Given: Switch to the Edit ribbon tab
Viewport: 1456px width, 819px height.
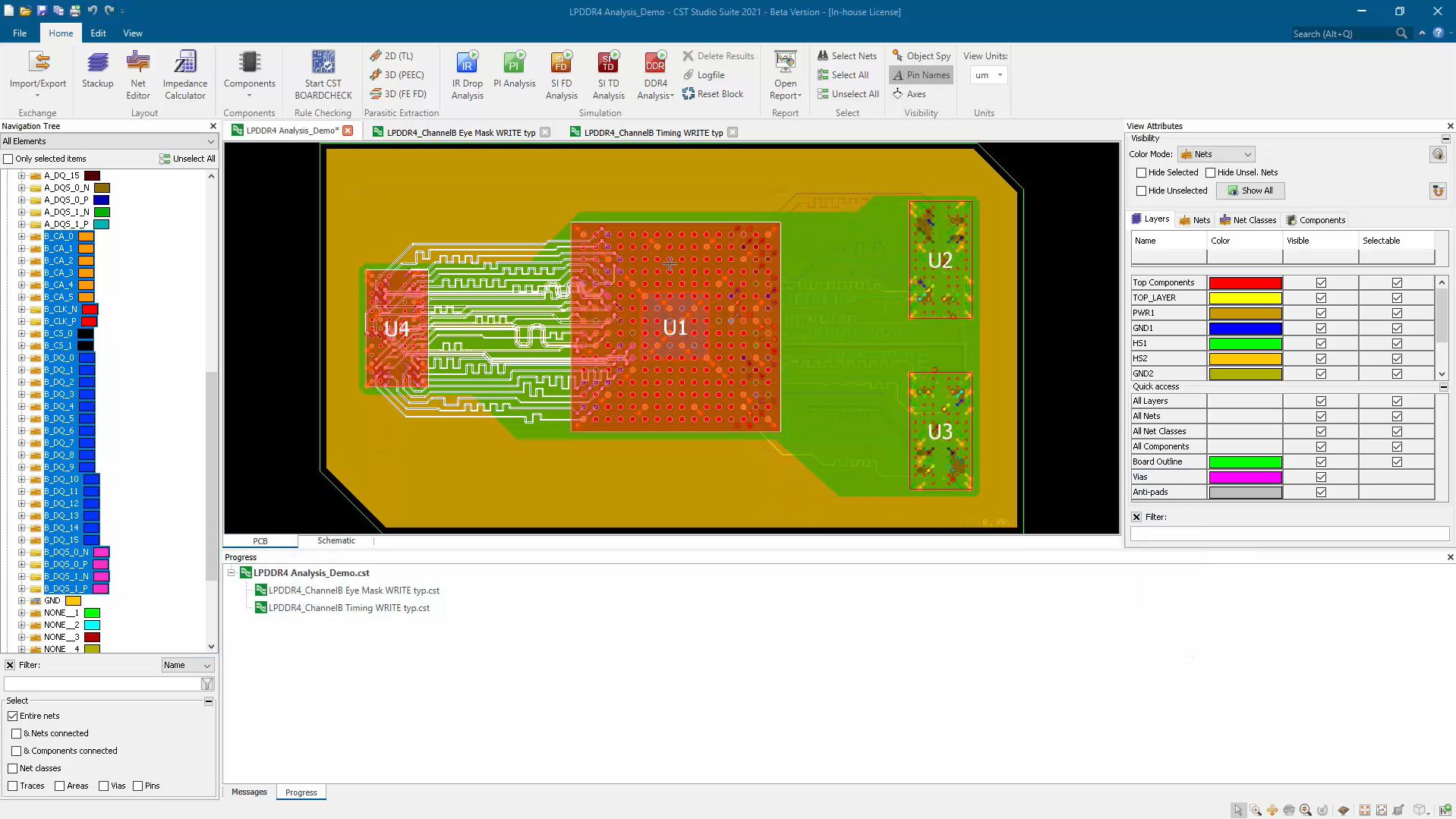Looking at the screenshot, I should click(98, 33).
